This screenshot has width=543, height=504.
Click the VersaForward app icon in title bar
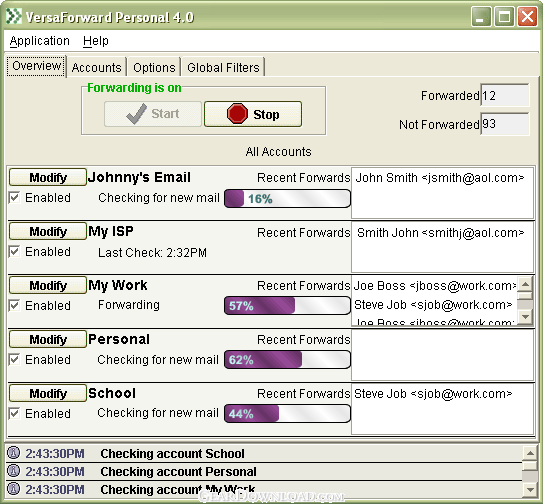14,16
